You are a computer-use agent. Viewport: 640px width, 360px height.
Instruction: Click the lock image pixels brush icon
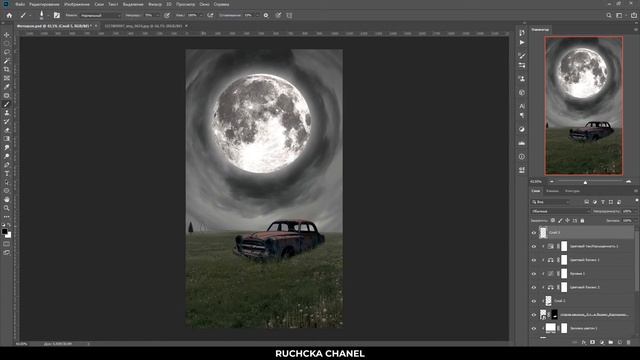(560, 221)
